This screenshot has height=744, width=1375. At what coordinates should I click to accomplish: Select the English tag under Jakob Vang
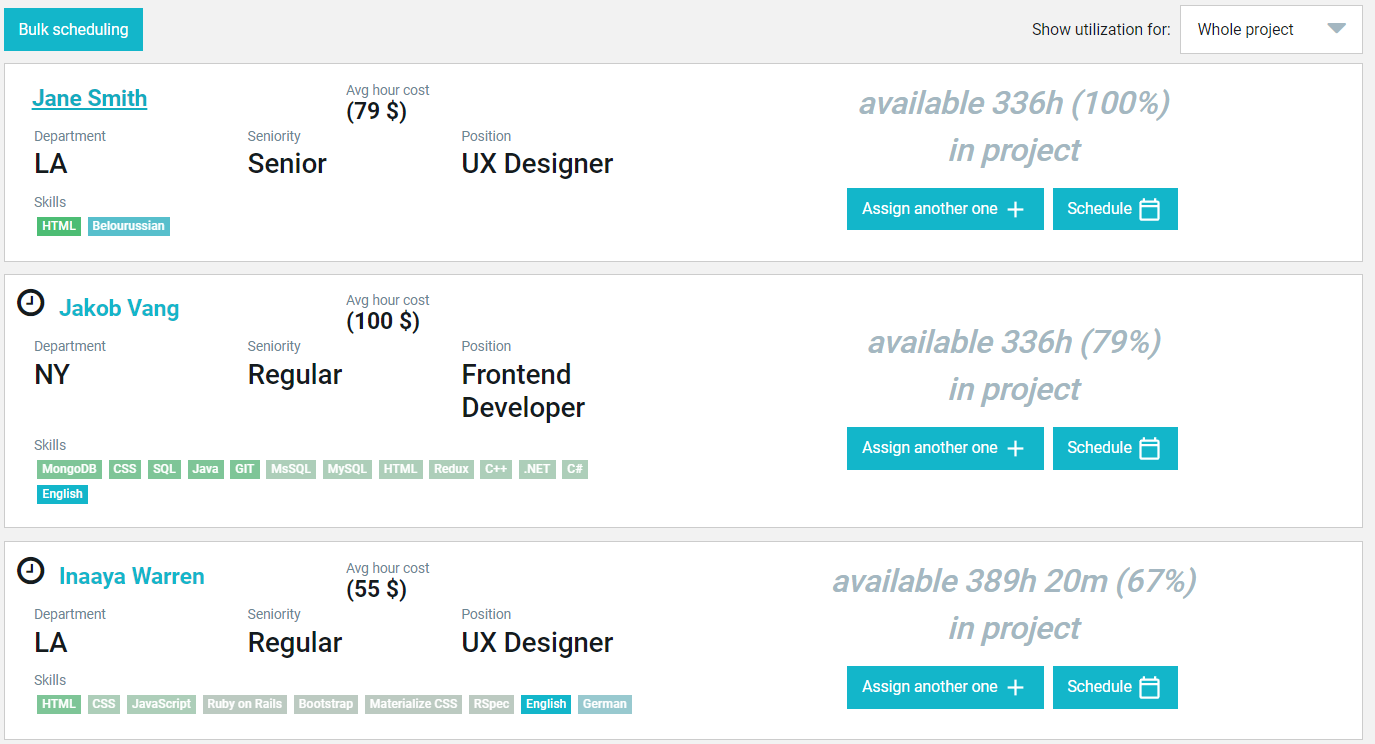[62, 494]
